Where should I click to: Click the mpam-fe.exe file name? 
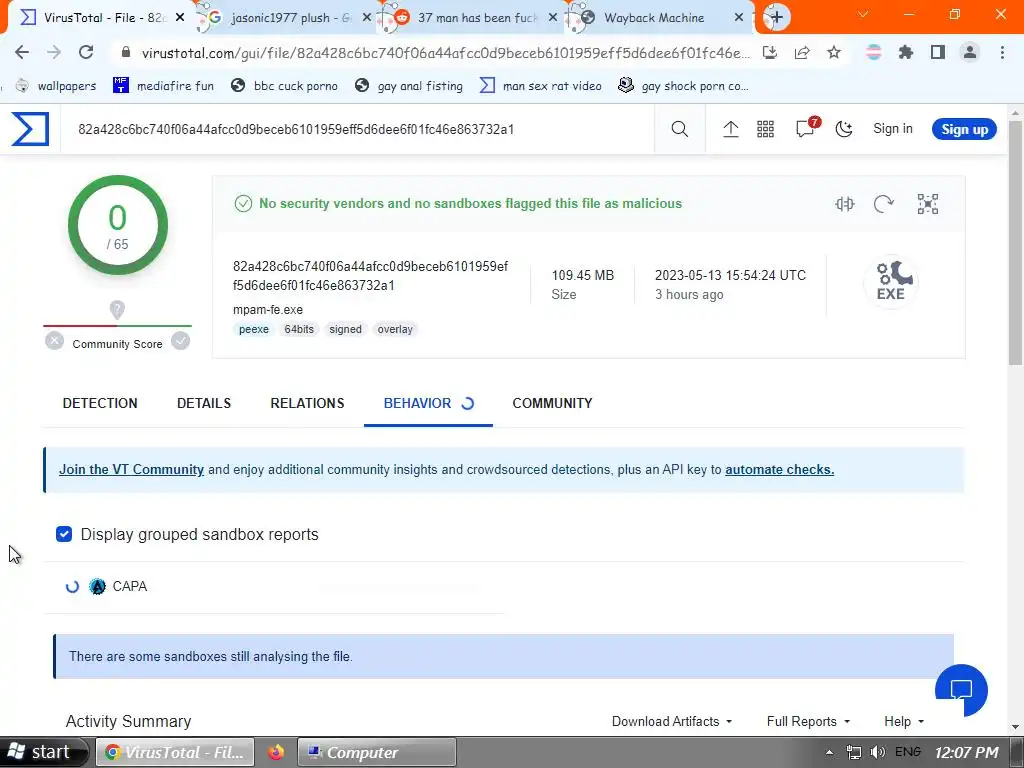tap(268, 310)
